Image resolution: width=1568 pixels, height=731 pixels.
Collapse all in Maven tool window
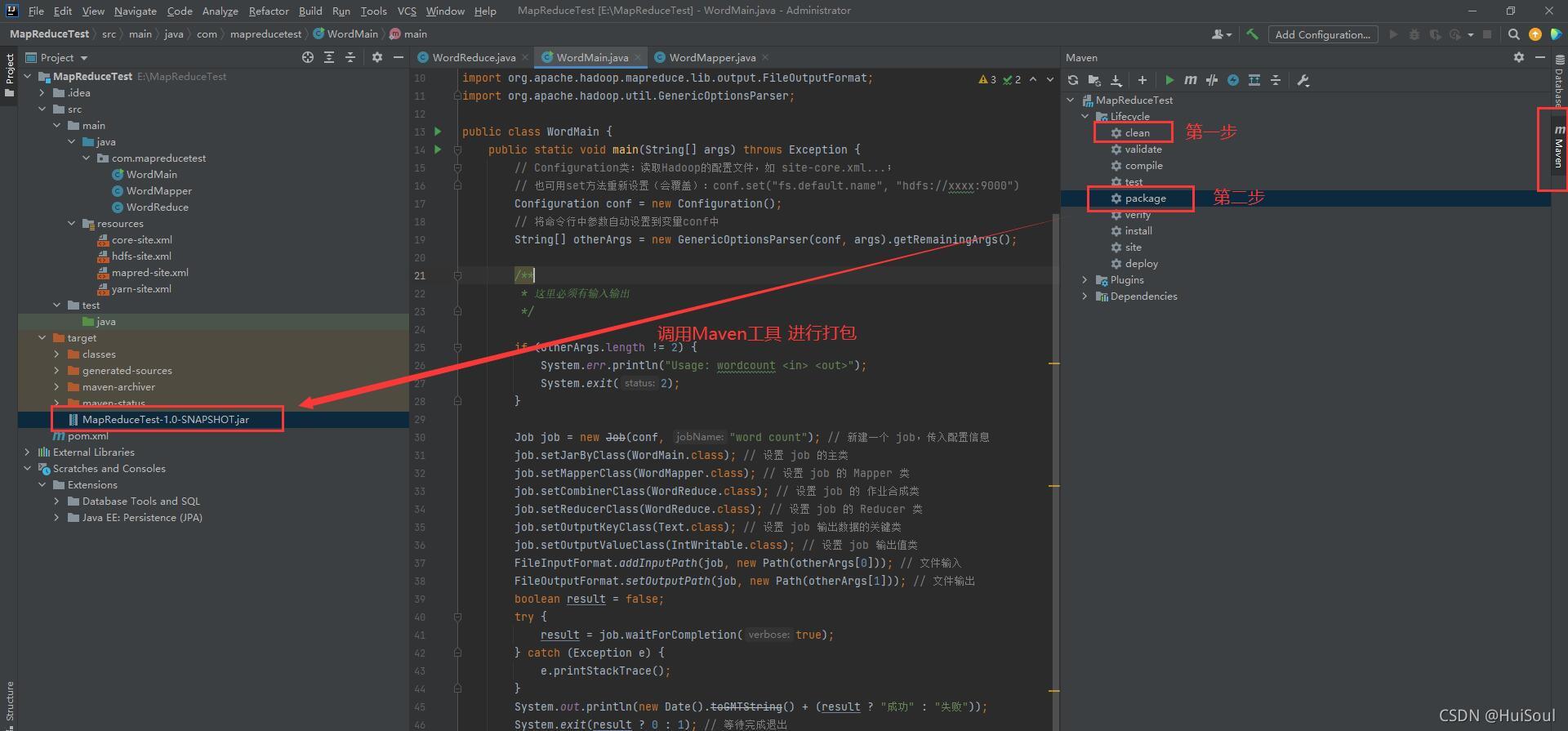(1276, 80)
